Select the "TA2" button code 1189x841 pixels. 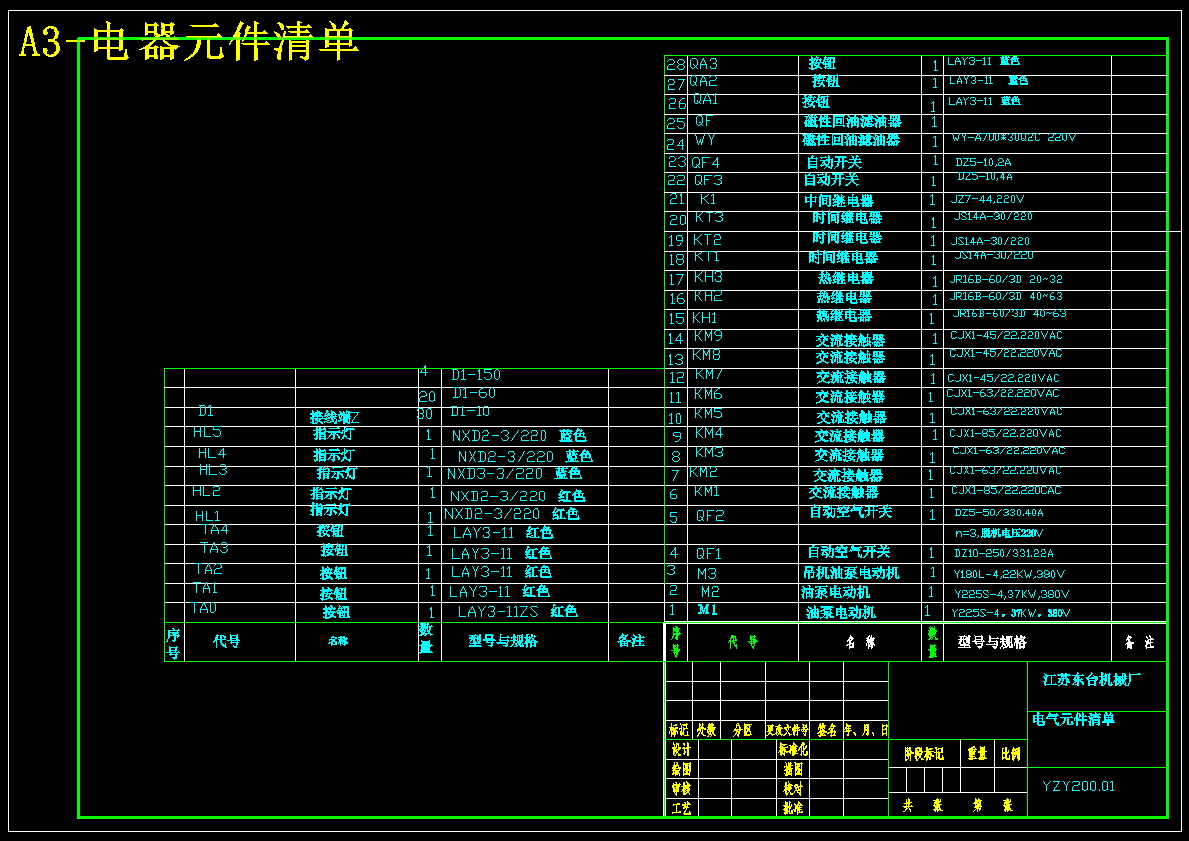pos(209,569)
